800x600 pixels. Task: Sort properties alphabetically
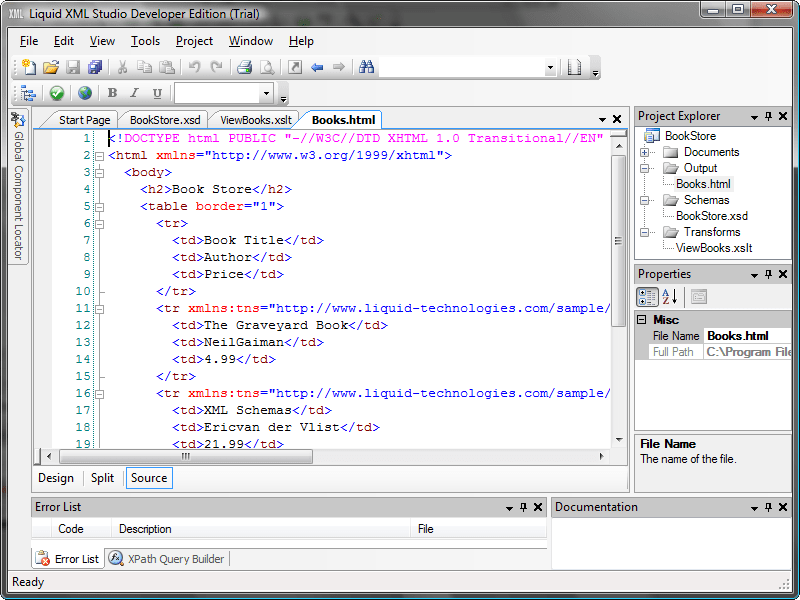pos(668,297)
